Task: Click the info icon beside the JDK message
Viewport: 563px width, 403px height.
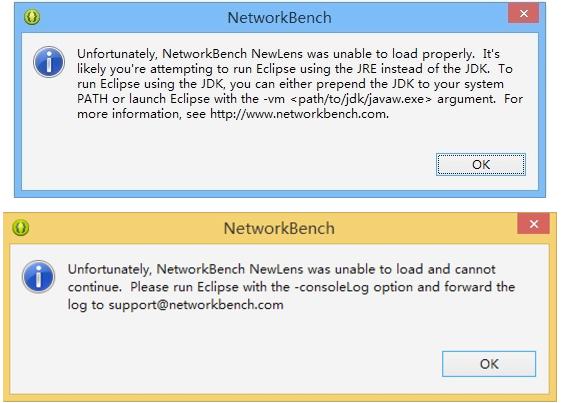Action: click(49, 62)
